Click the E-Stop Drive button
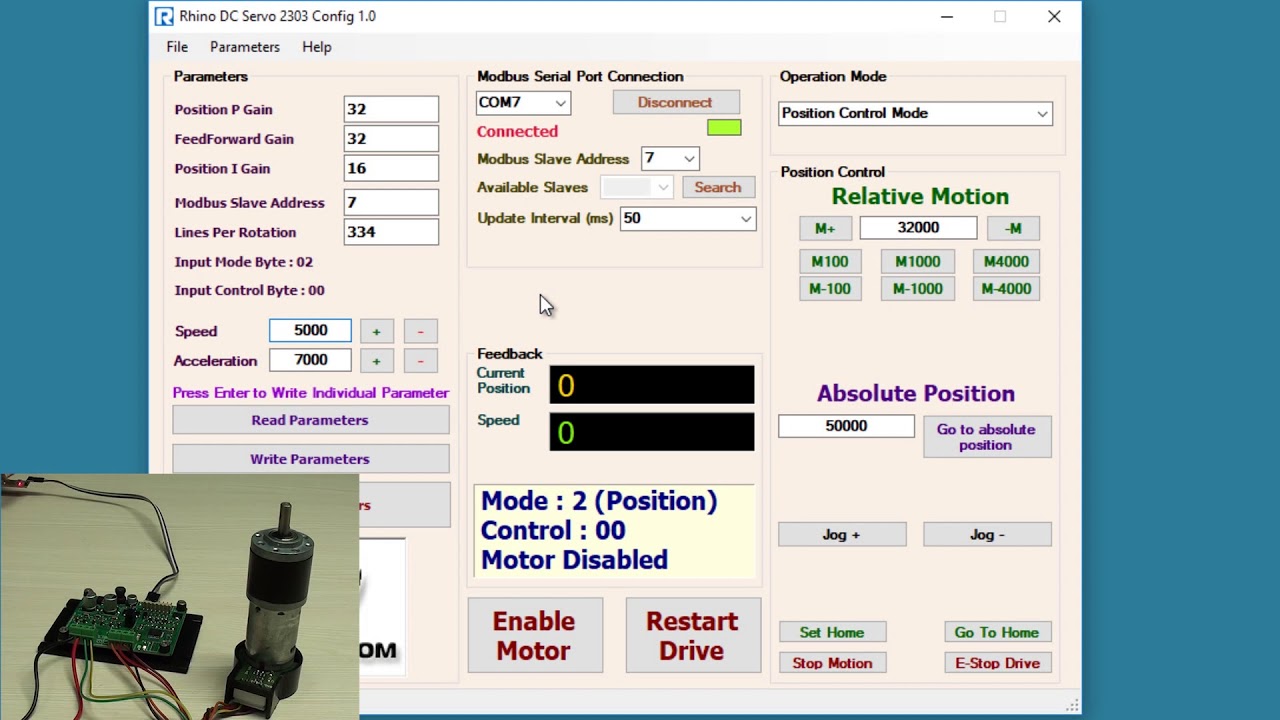 997,663
